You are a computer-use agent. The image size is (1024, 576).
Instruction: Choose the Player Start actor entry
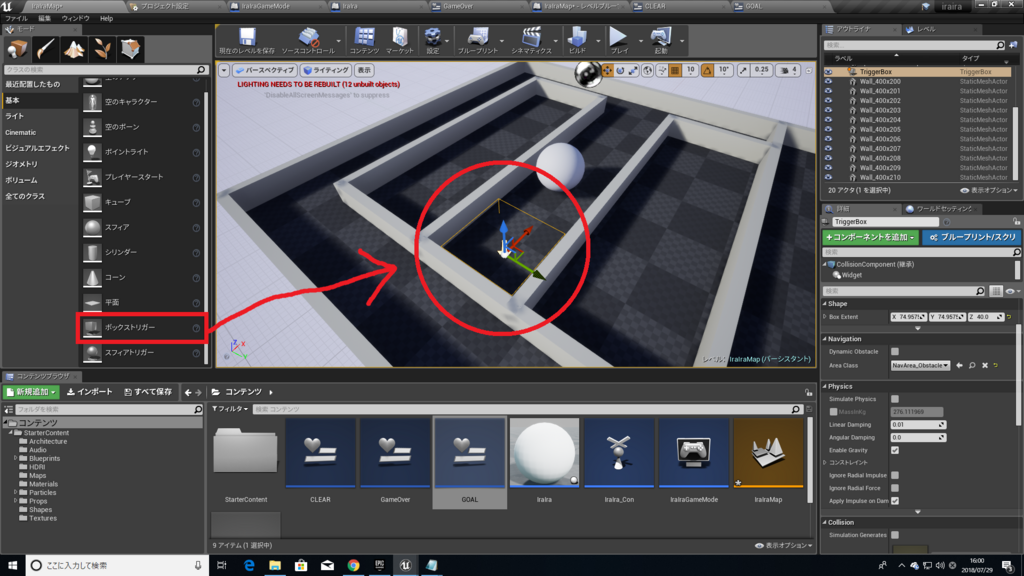pos(142,177)
